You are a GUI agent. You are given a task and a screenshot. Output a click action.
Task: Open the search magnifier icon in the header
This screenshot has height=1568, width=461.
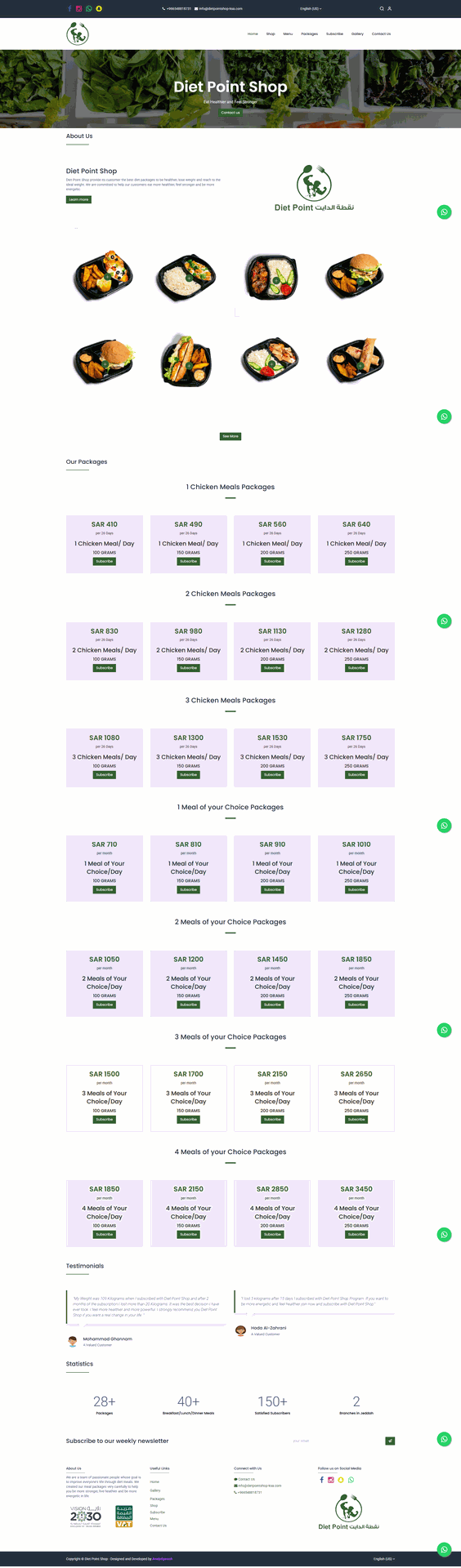point(382,8)
